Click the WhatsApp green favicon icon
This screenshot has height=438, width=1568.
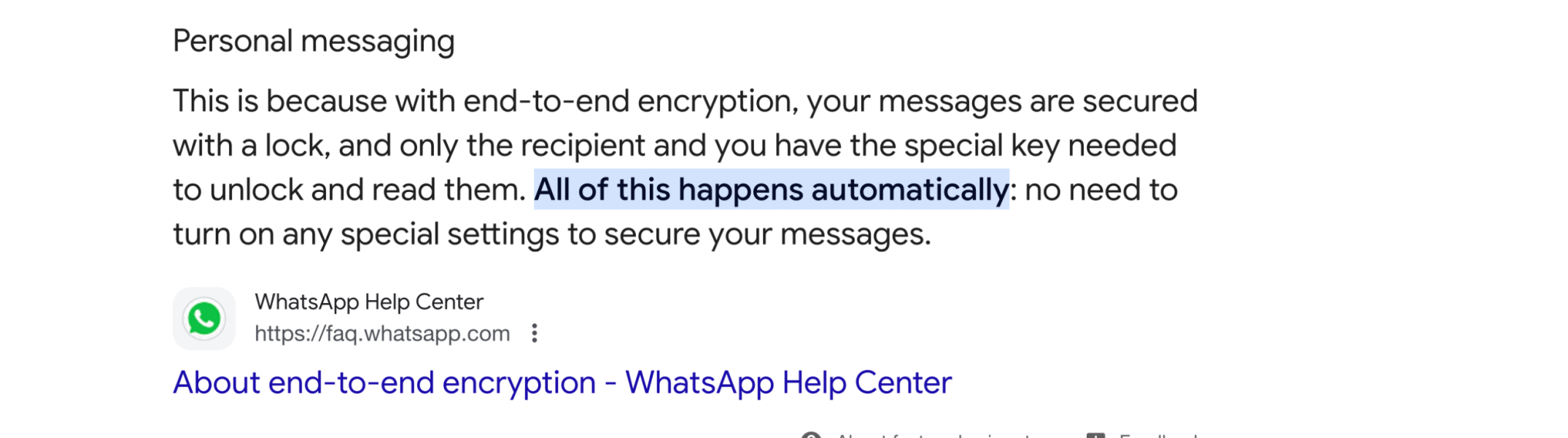(x=204, y=317)
